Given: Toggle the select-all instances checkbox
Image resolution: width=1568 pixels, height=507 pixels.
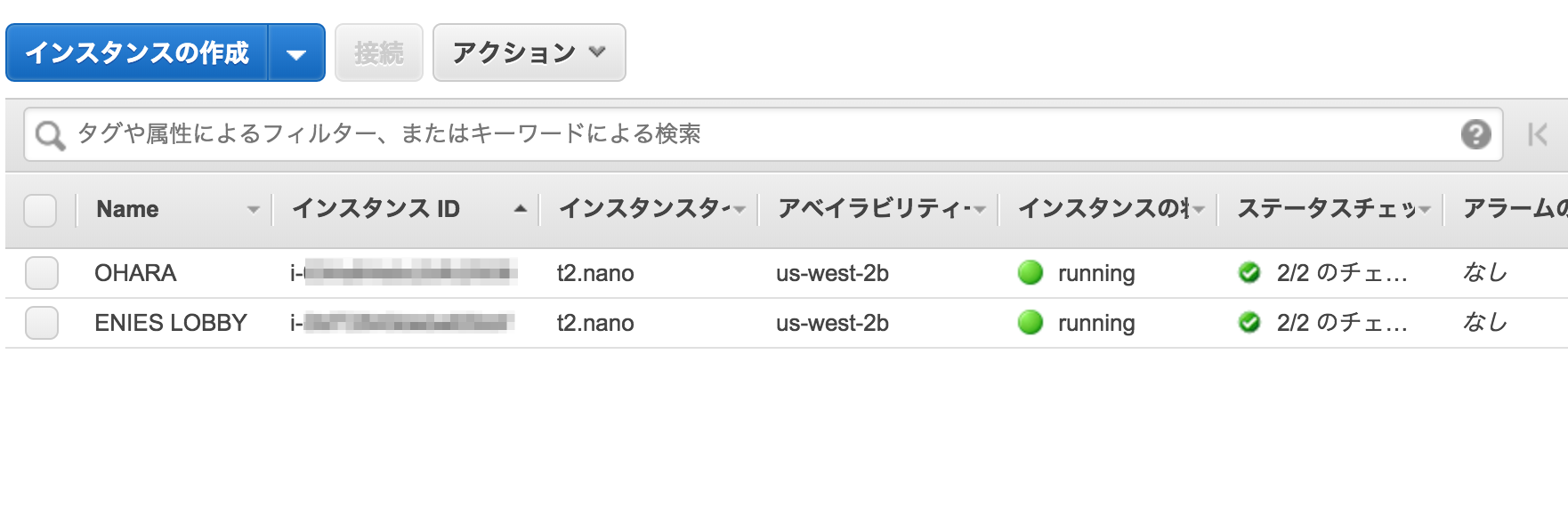Looking at the screenshot, I should point(40,210).
